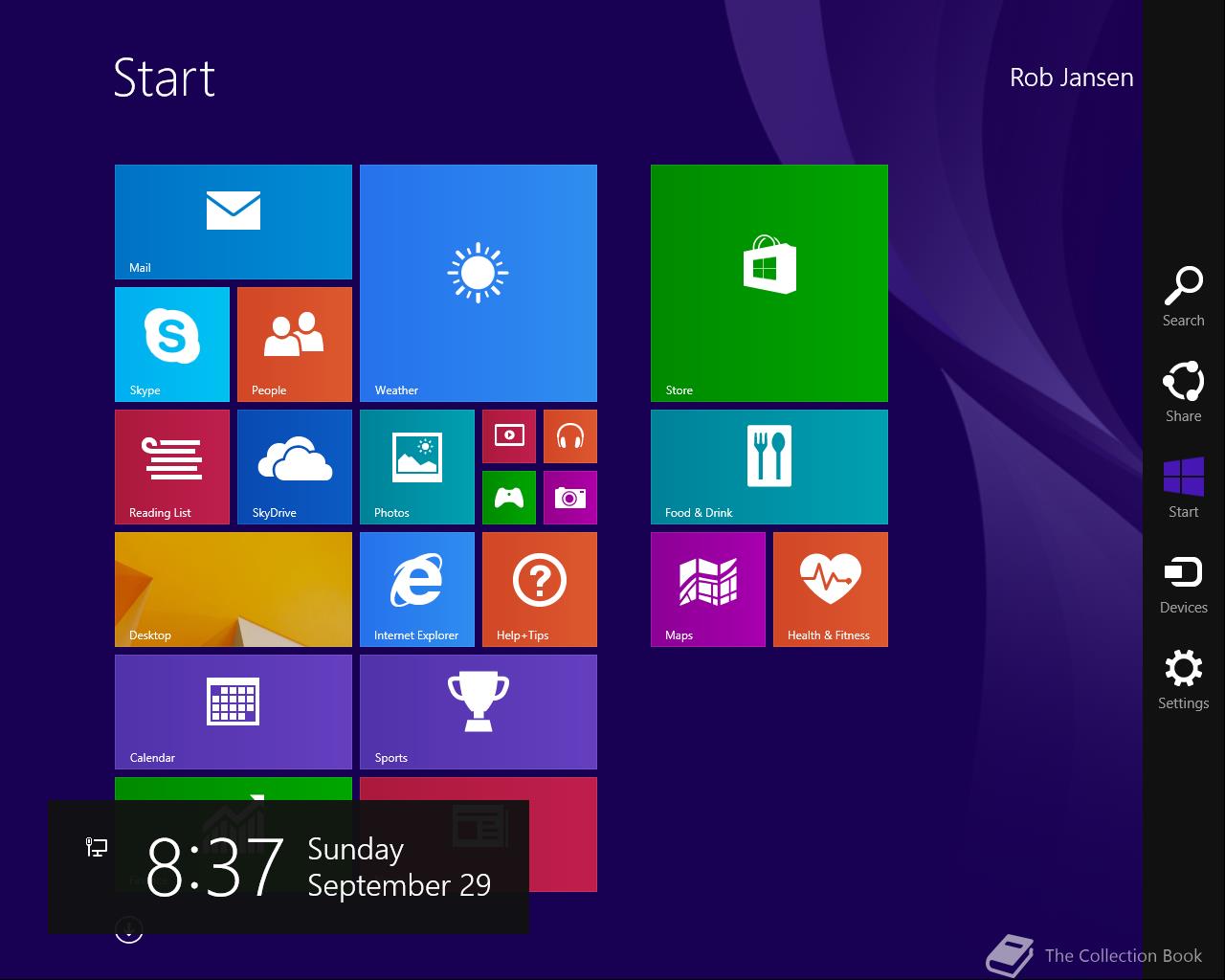Open the small Games controller tile
1225x980 pixels.
pos(509,498)
